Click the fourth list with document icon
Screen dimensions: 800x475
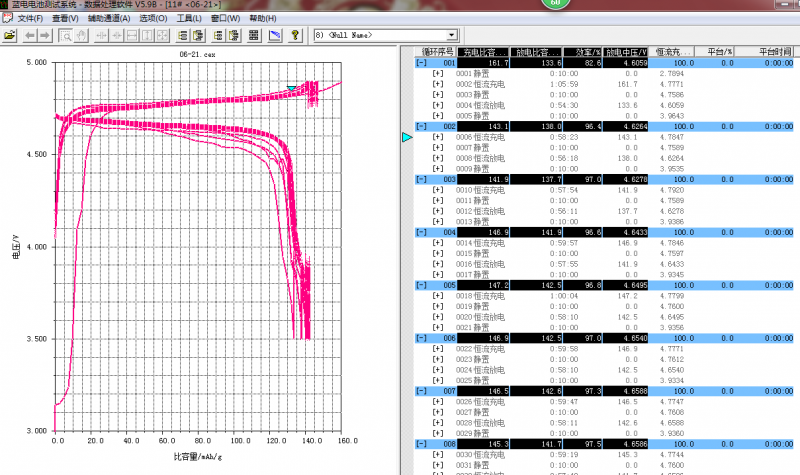point(234,35)
